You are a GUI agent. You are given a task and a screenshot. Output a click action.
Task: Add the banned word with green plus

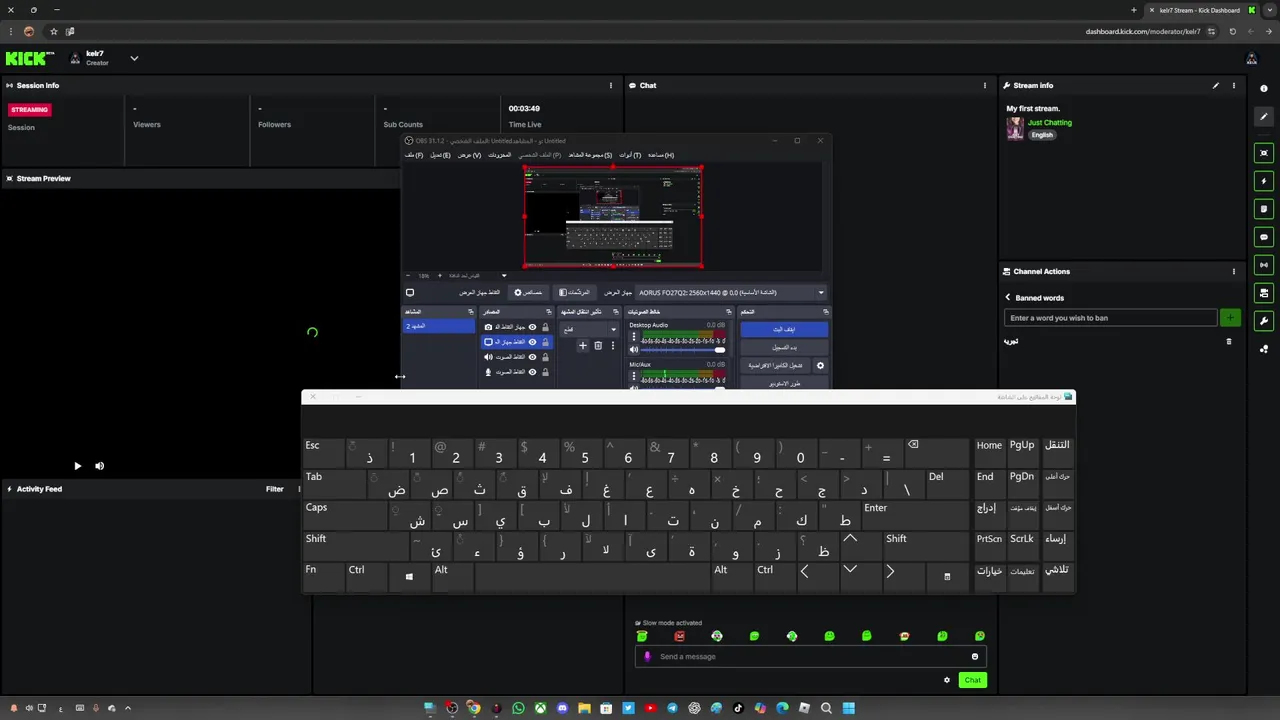(x=1230, y=318)
